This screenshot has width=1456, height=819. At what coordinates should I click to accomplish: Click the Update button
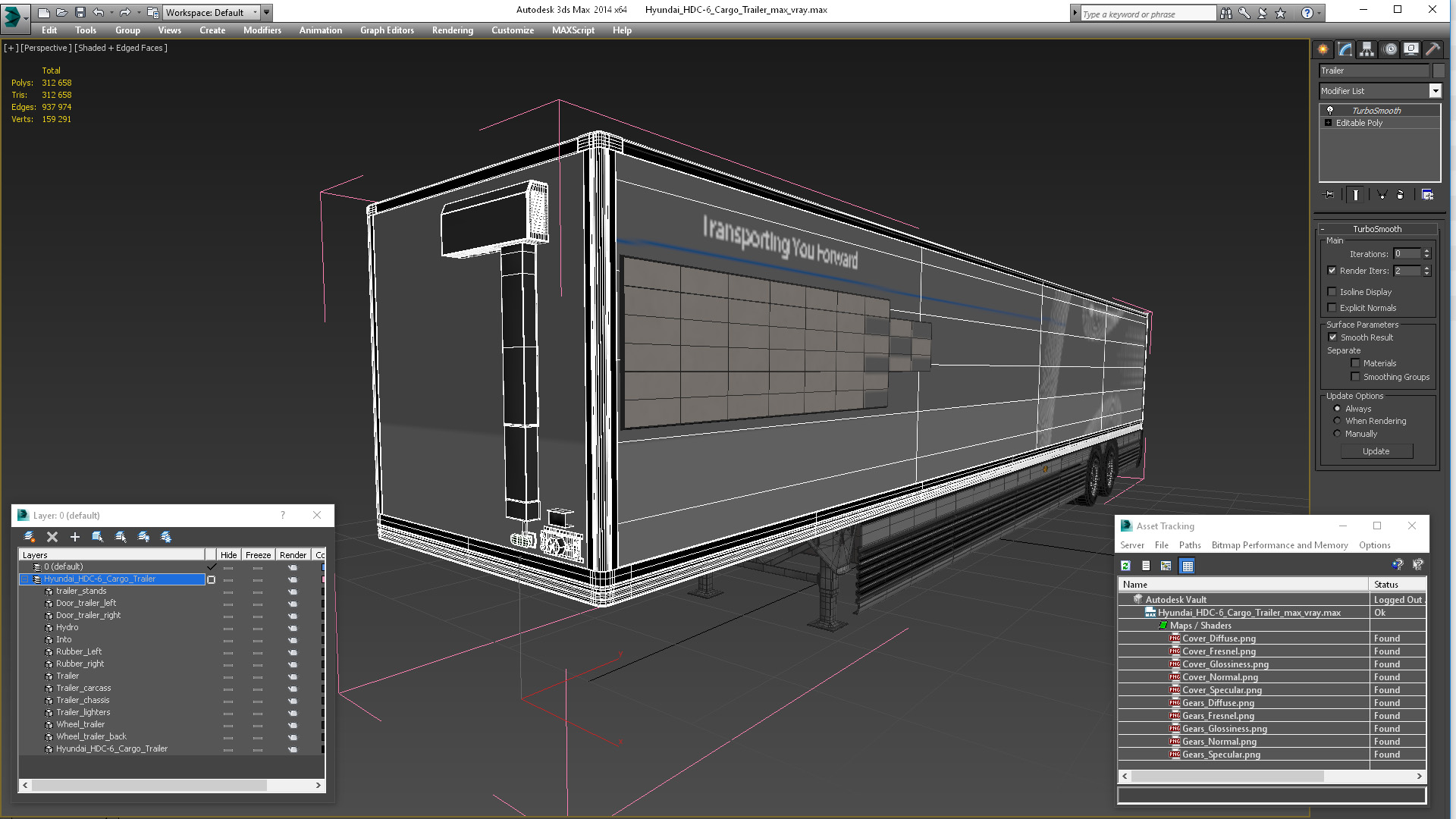pos(1376,451)
